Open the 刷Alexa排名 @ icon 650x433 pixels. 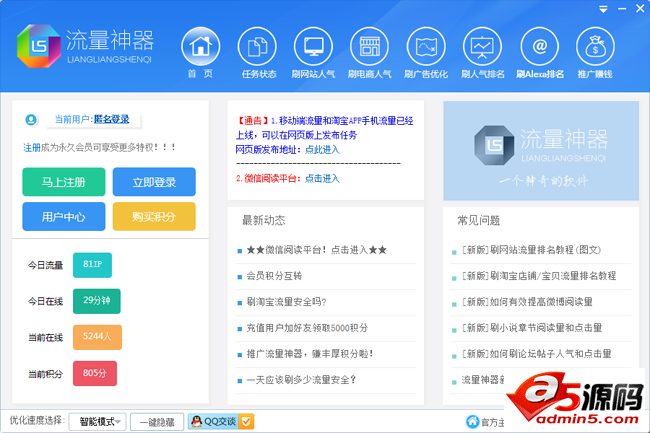(539, 47)
